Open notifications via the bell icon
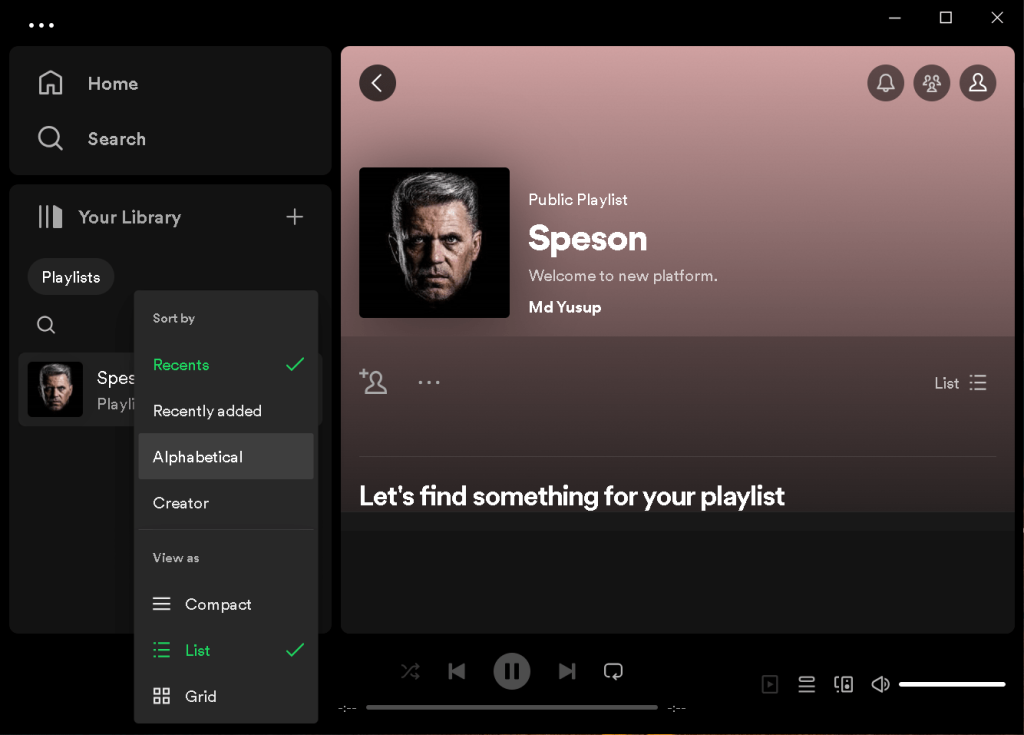1024x735 pixels. (x=885, y=83)
